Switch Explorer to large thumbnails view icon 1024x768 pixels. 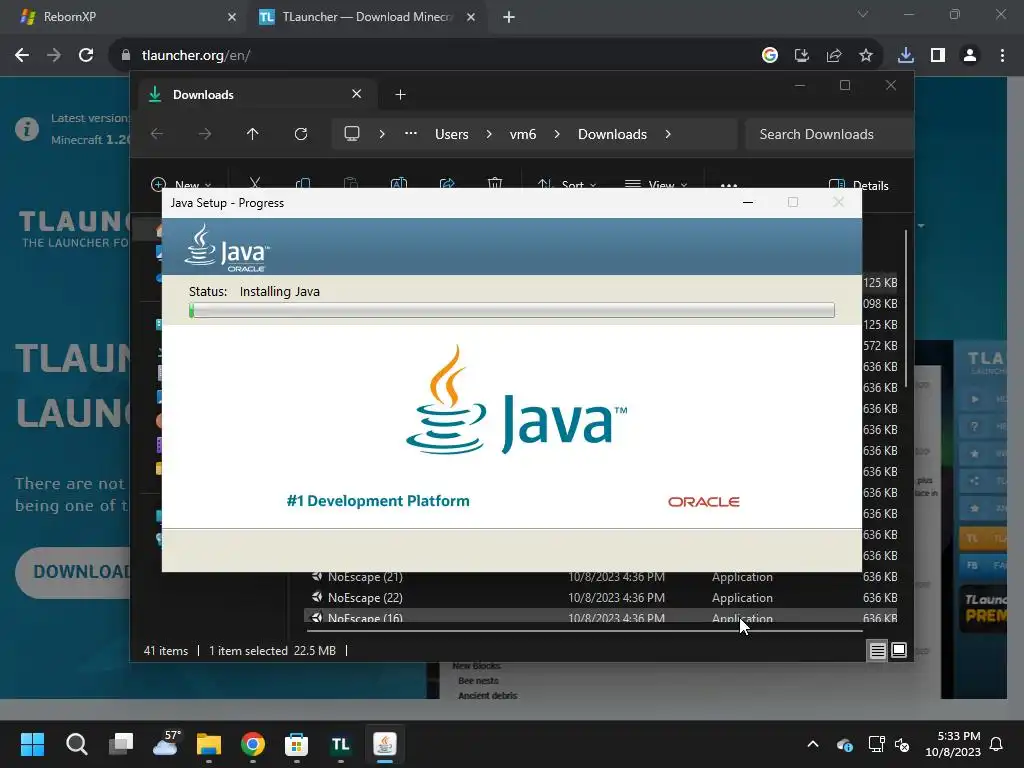[899, 650]
